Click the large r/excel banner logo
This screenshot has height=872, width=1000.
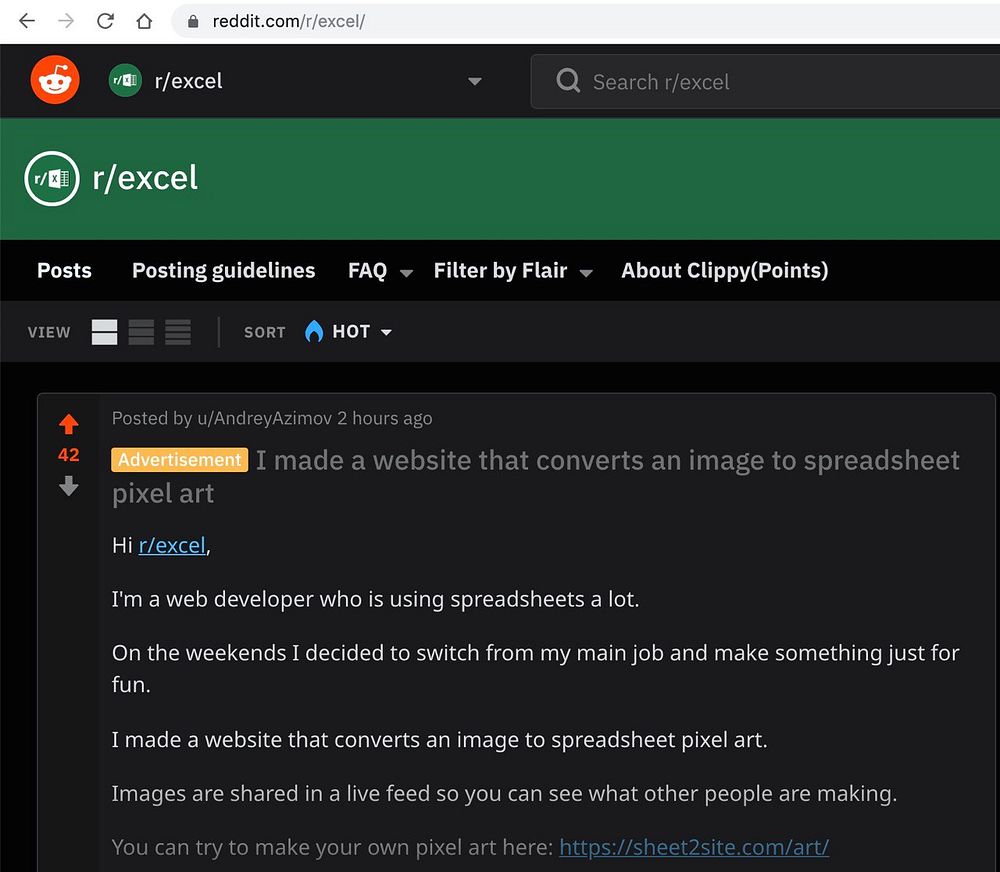(52, 179)
